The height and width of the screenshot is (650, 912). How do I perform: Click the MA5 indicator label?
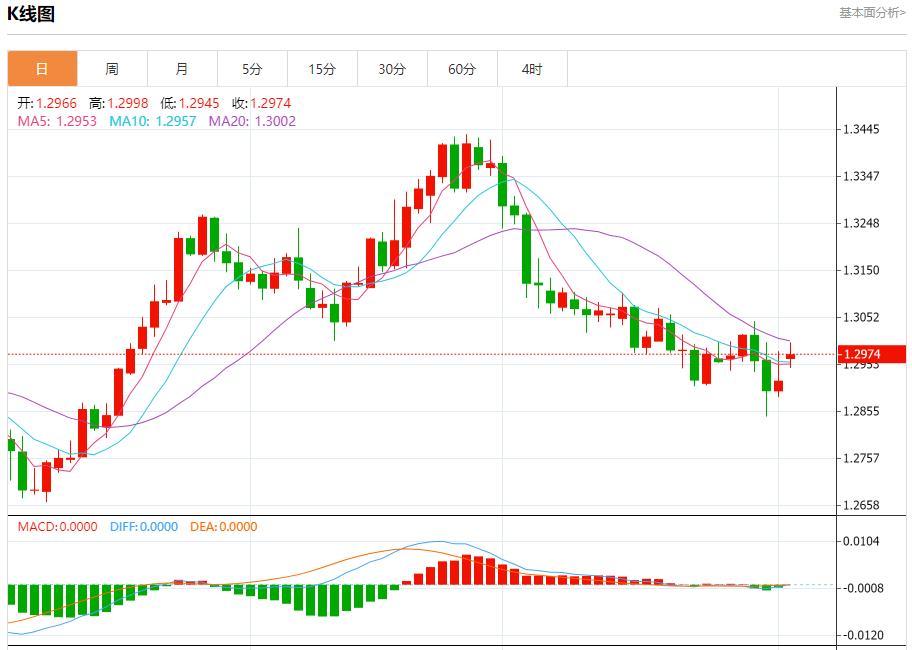pos(57,121)
